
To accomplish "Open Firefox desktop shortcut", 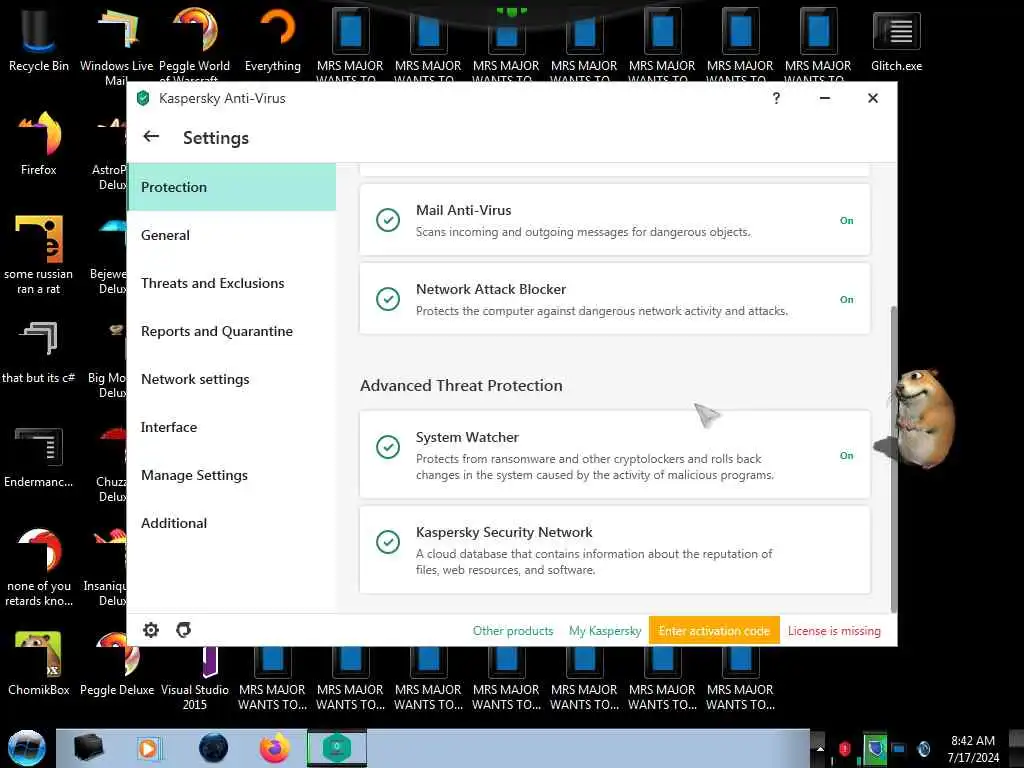I will (39, 143).
